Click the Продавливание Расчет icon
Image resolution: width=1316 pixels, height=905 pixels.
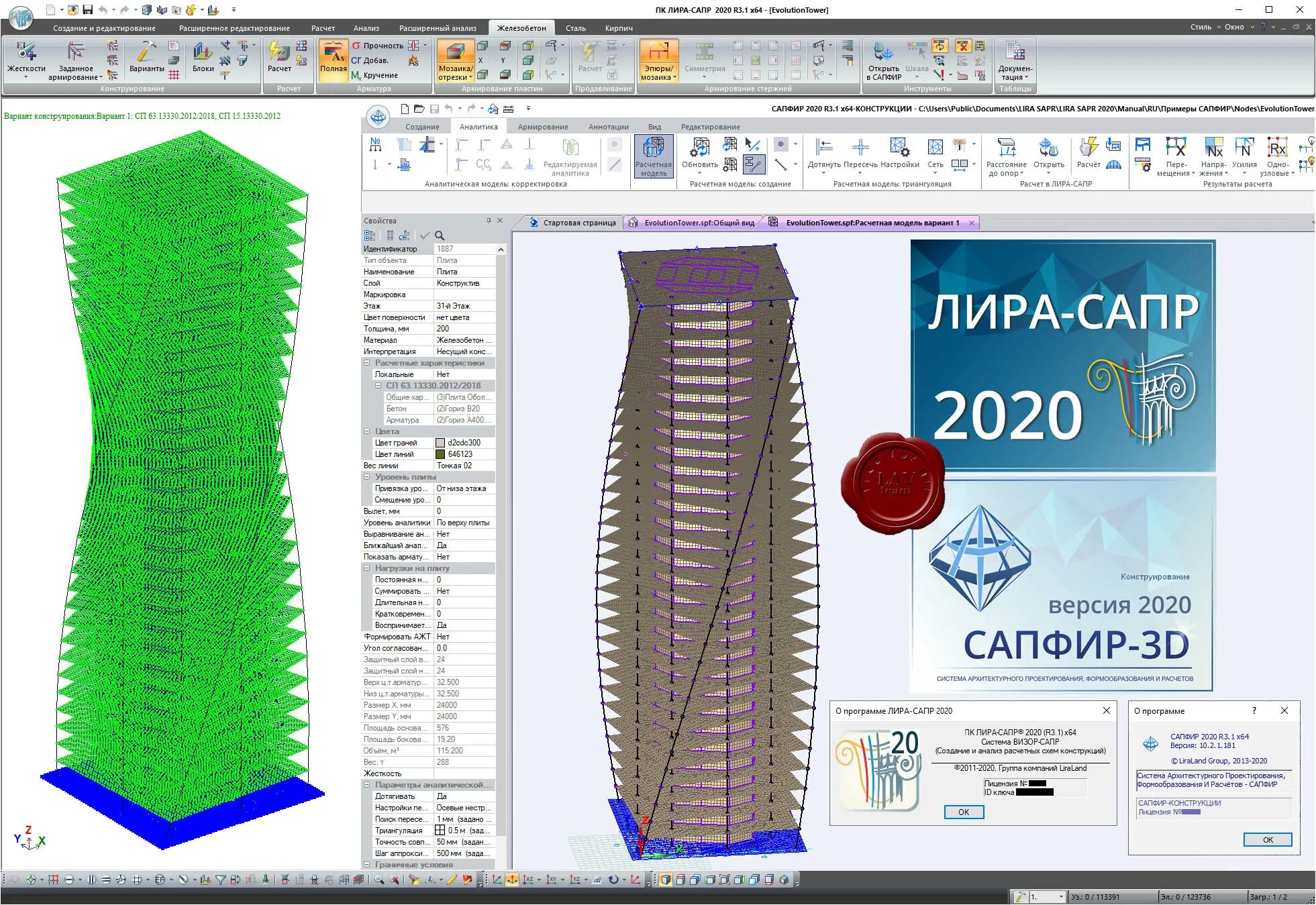pos(590,52)
